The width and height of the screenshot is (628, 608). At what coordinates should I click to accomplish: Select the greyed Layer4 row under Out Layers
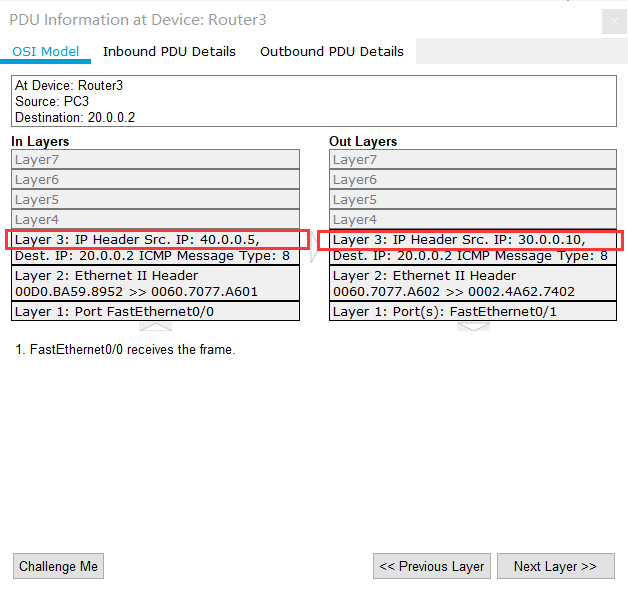(473, 219)
